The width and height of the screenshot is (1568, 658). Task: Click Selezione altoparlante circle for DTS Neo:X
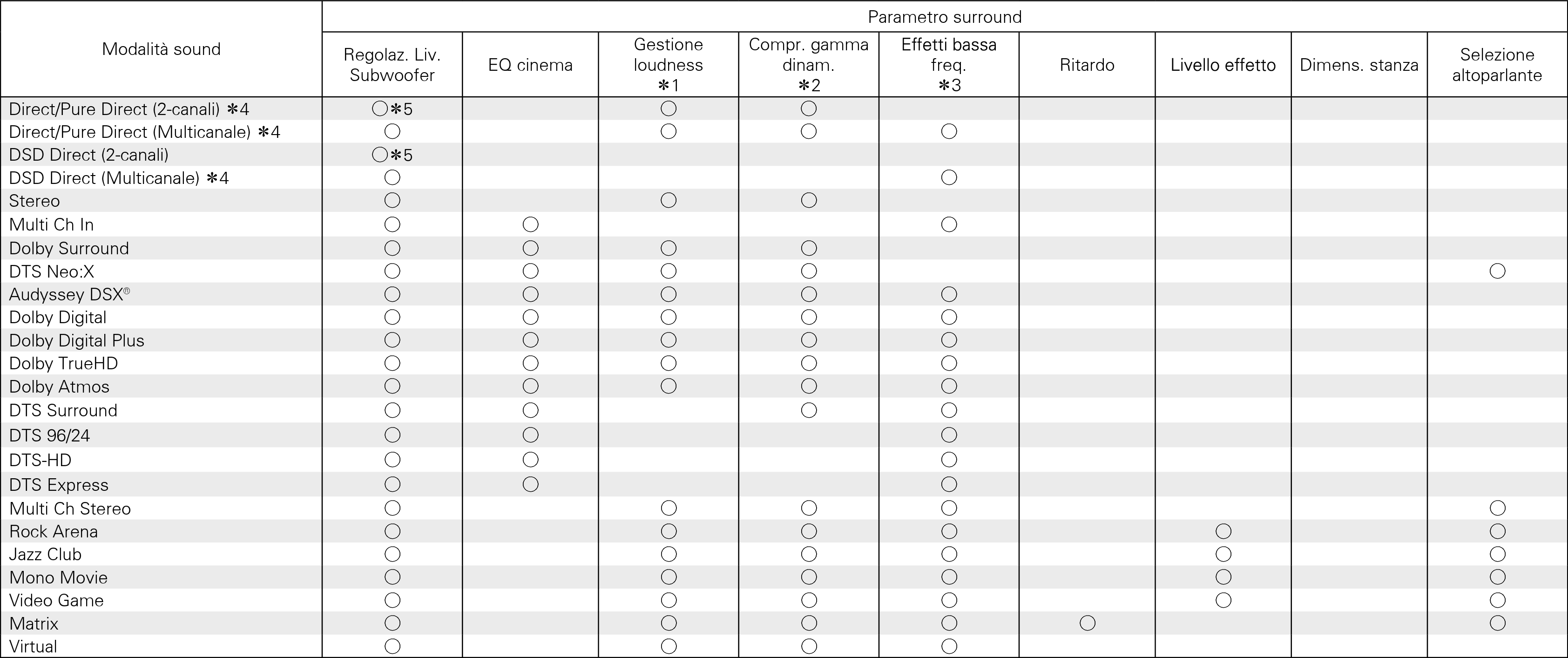click(x=1497, y=271)
